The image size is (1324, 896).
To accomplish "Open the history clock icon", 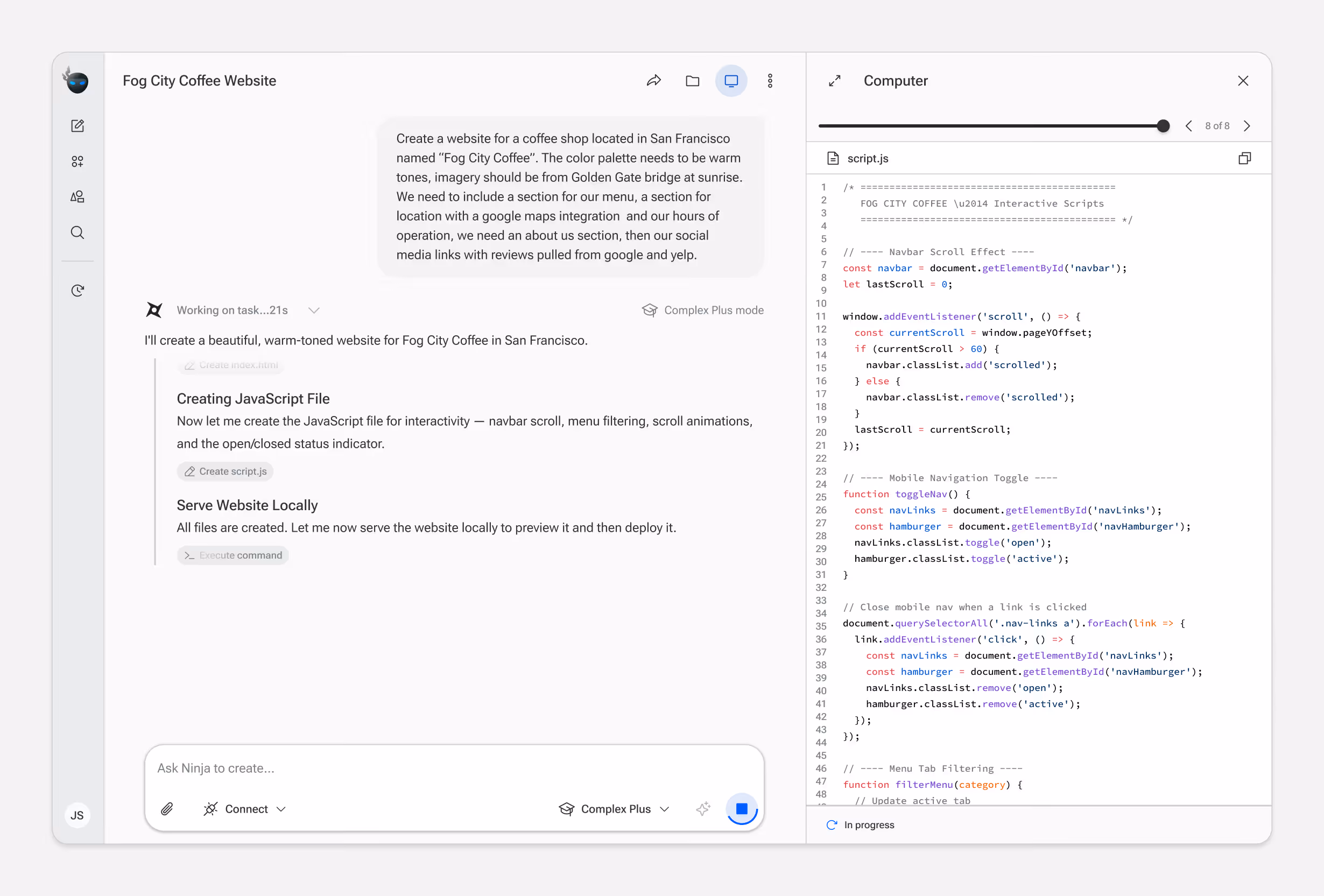I will [78, 291].
